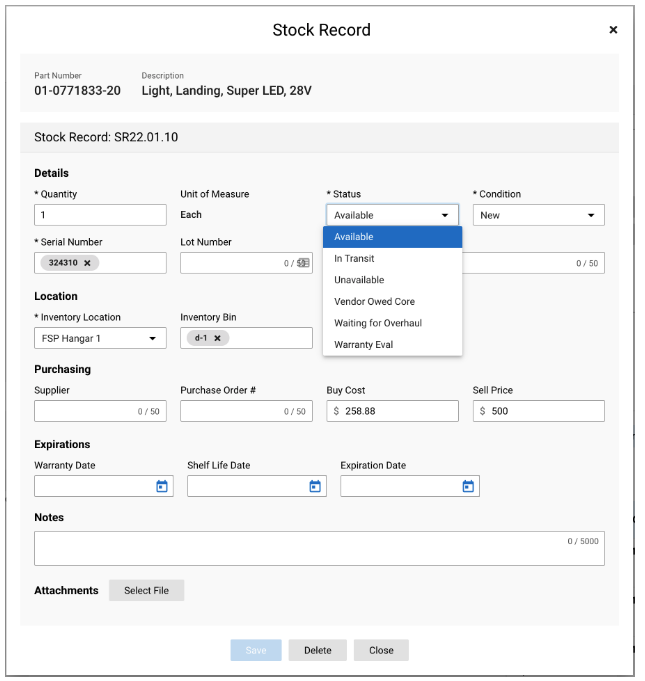Screen dimensions: 645x681
Task: Open the Condition dropdown showing New
Action: (539, 215)
